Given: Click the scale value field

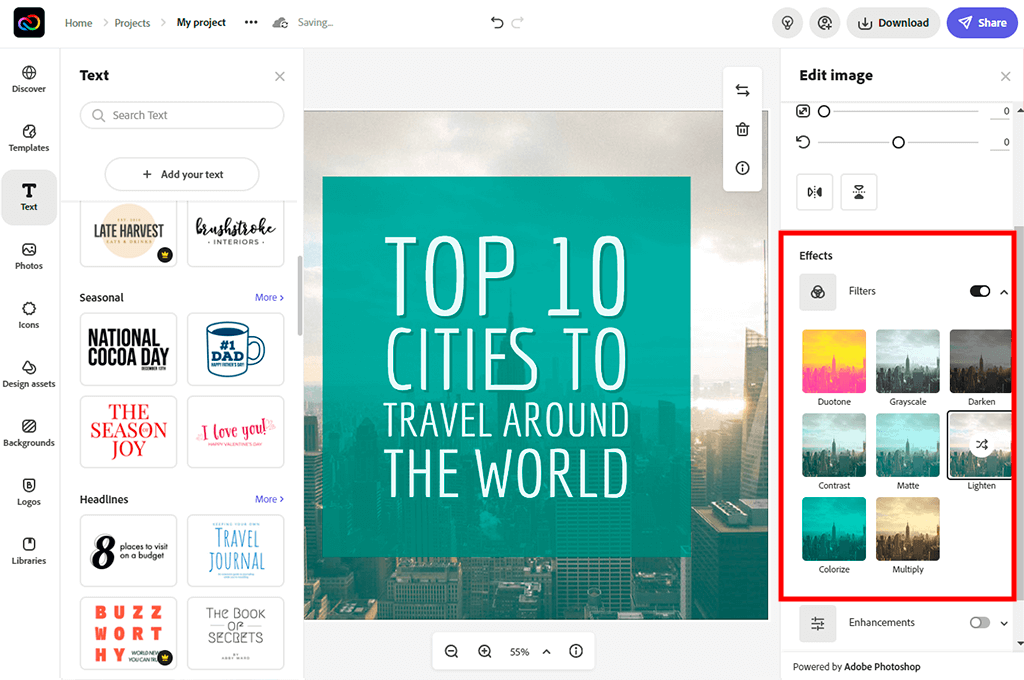Looking at the screenshot, I should click(1000, 112).
